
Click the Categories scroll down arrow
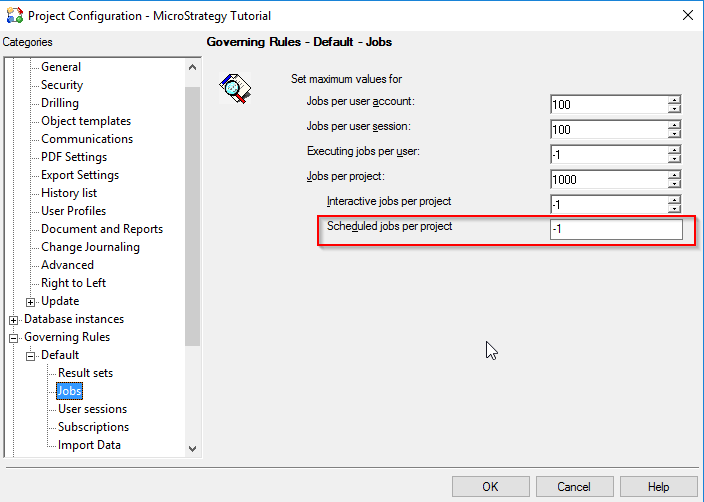[x=193, y=449]
